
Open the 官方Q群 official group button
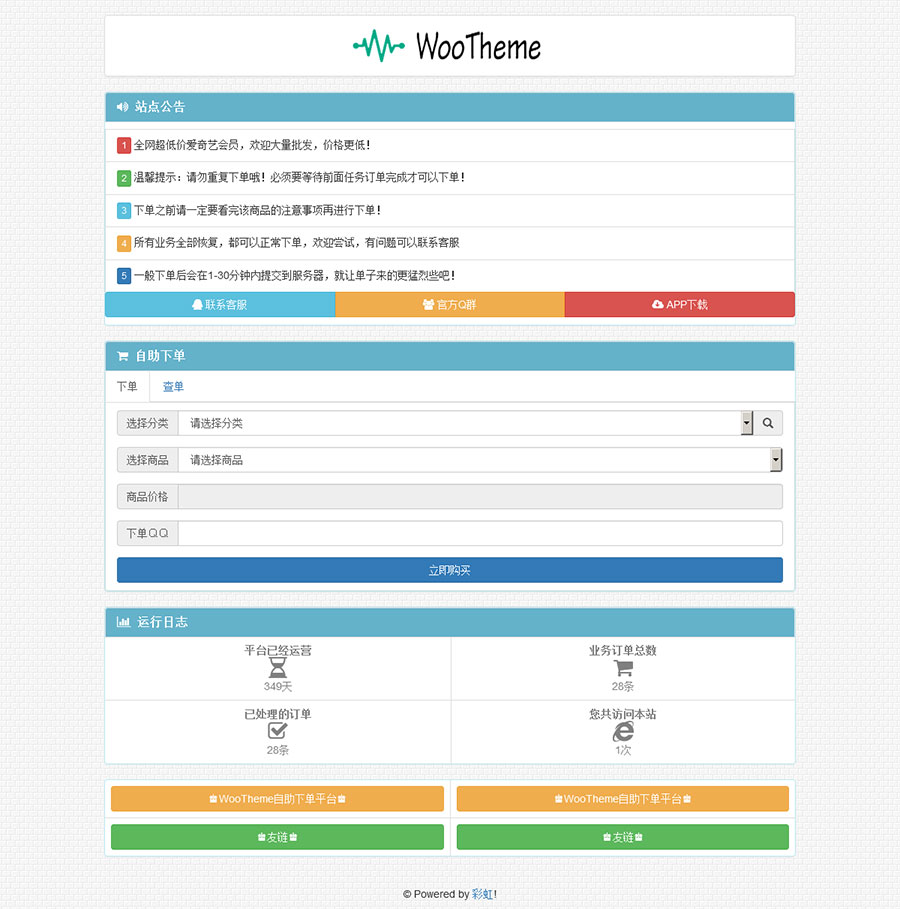pyautogui.click(x=449, y=304)
